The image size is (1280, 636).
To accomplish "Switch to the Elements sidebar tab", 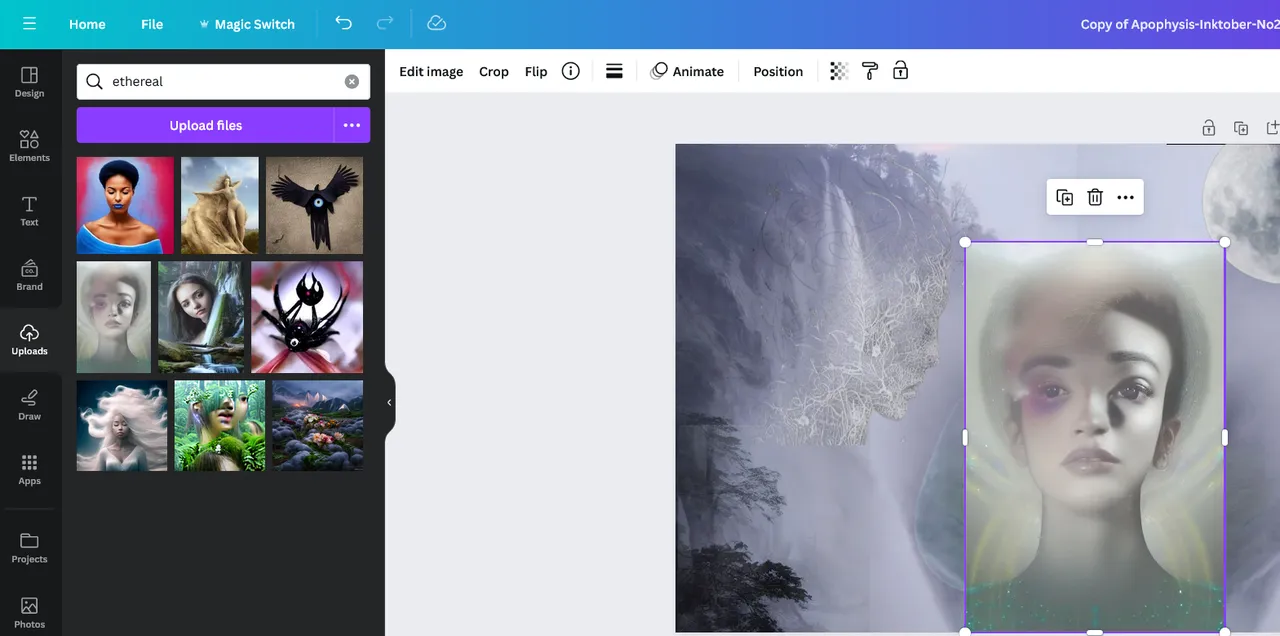I will coord(29,145).
